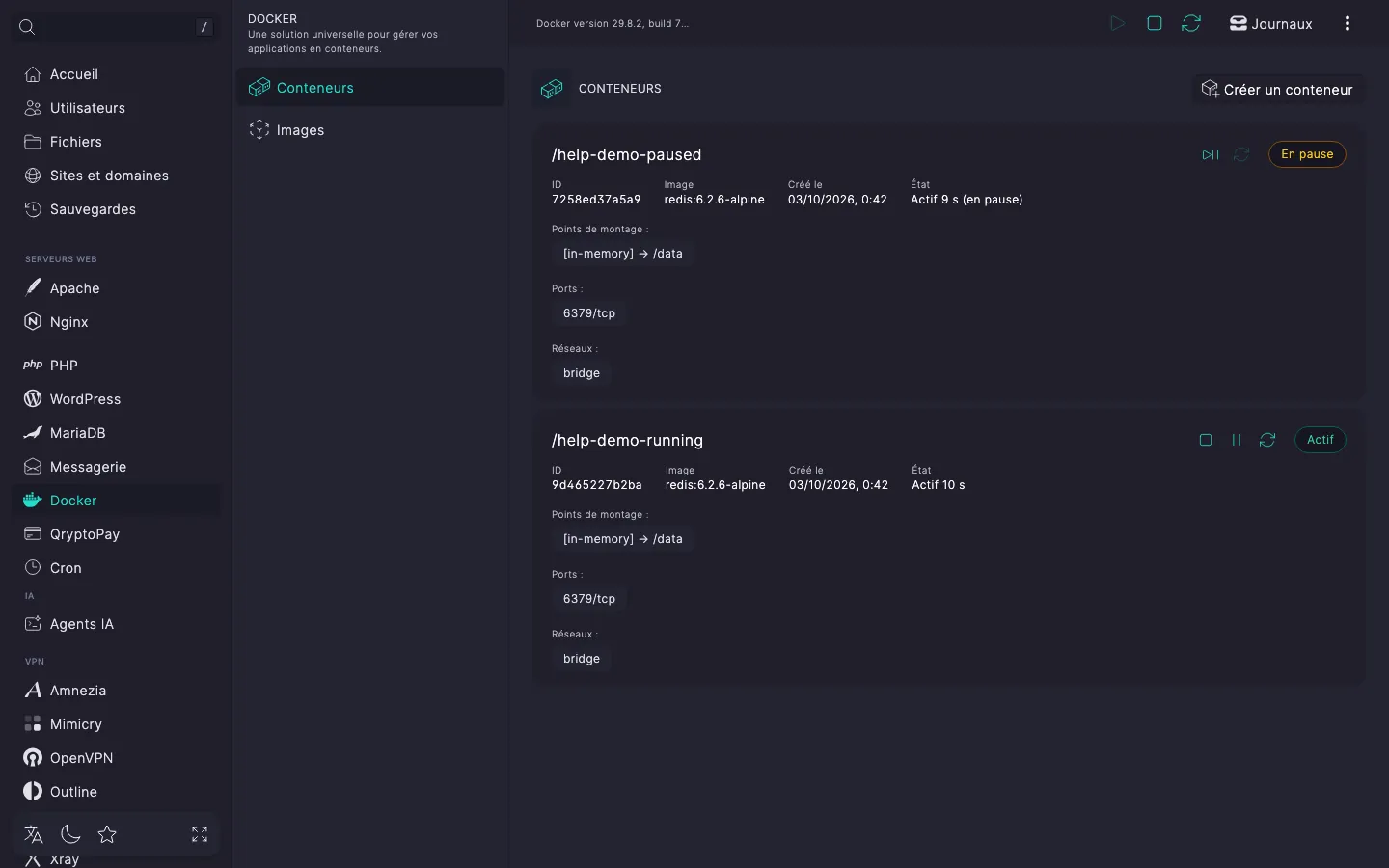This screenshot has width=1389, height=868.
Task: Open the Fichiers file manager
Action: coord(116,142)
